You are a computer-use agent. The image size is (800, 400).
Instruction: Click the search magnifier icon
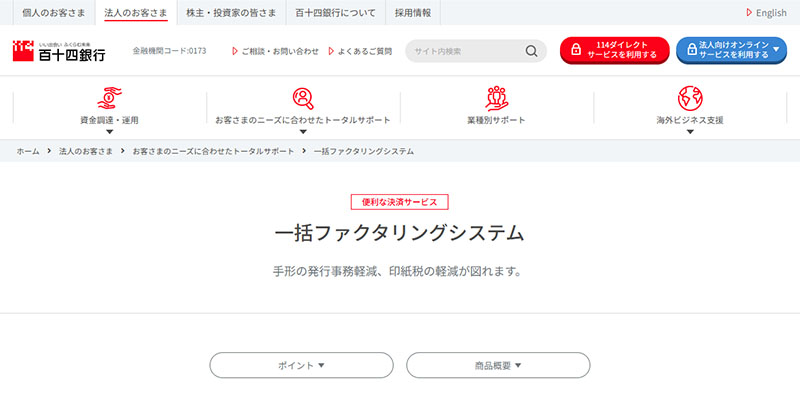(531, 51)
